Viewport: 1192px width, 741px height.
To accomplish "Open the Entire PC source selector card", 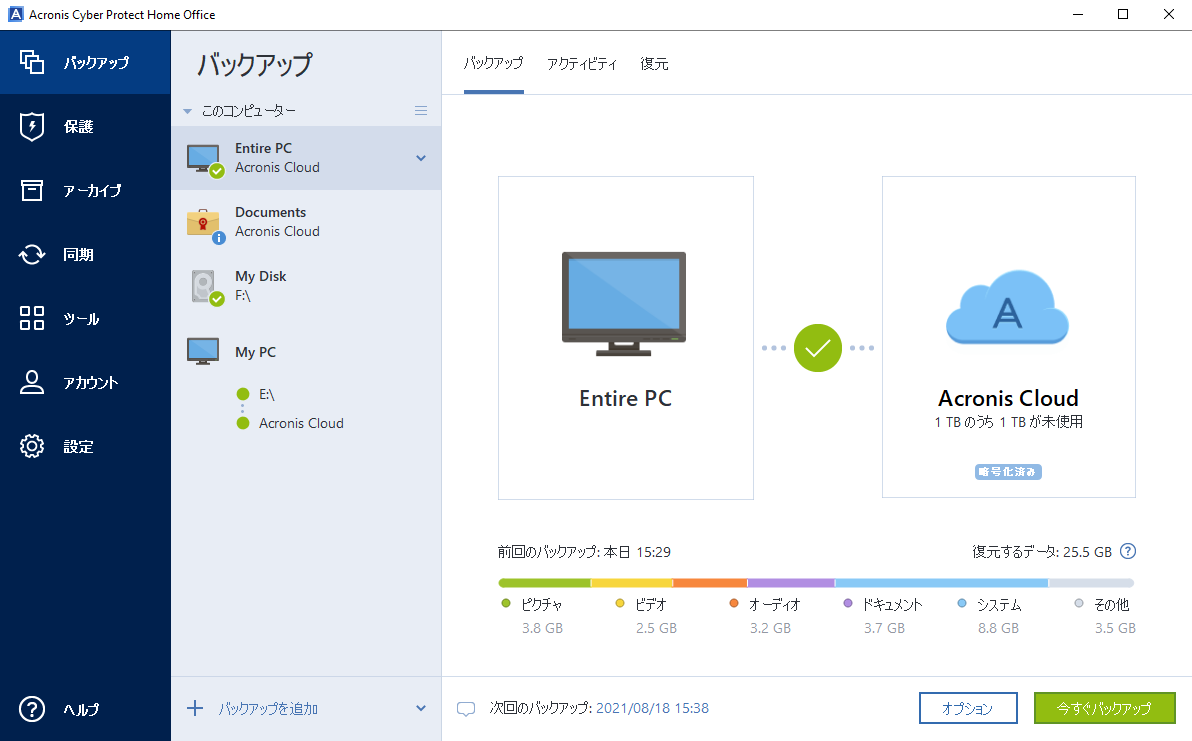I will click(x=625, y=338).
